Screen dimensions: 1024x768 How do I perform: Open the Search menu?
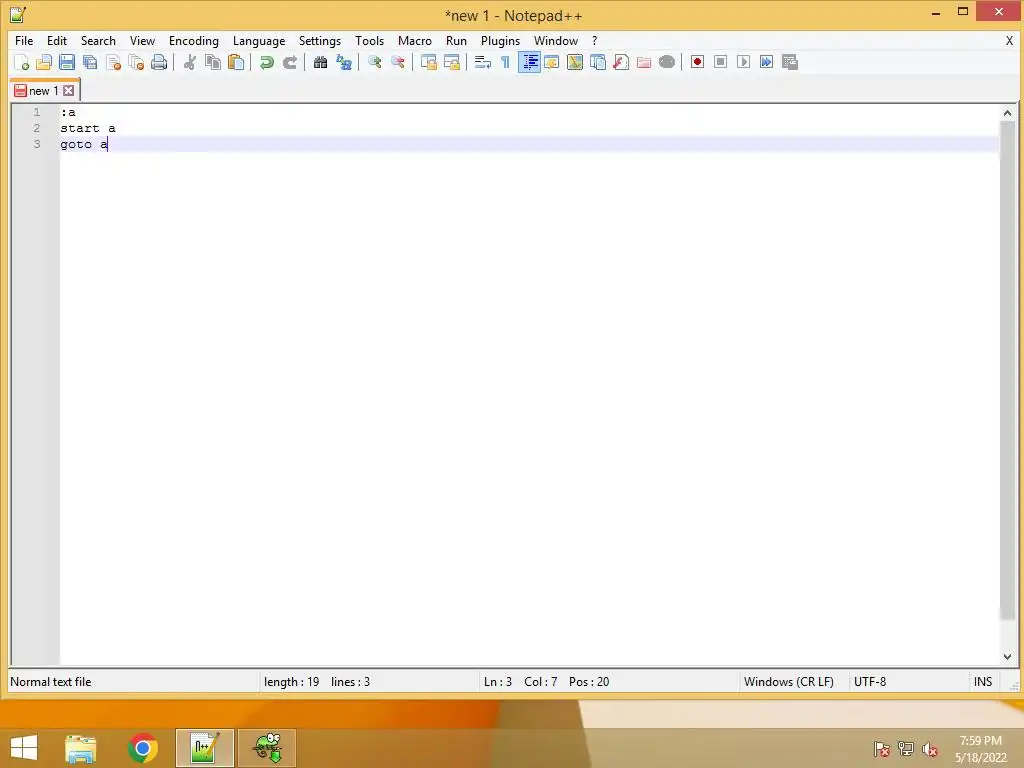click(x=98, y=40)
